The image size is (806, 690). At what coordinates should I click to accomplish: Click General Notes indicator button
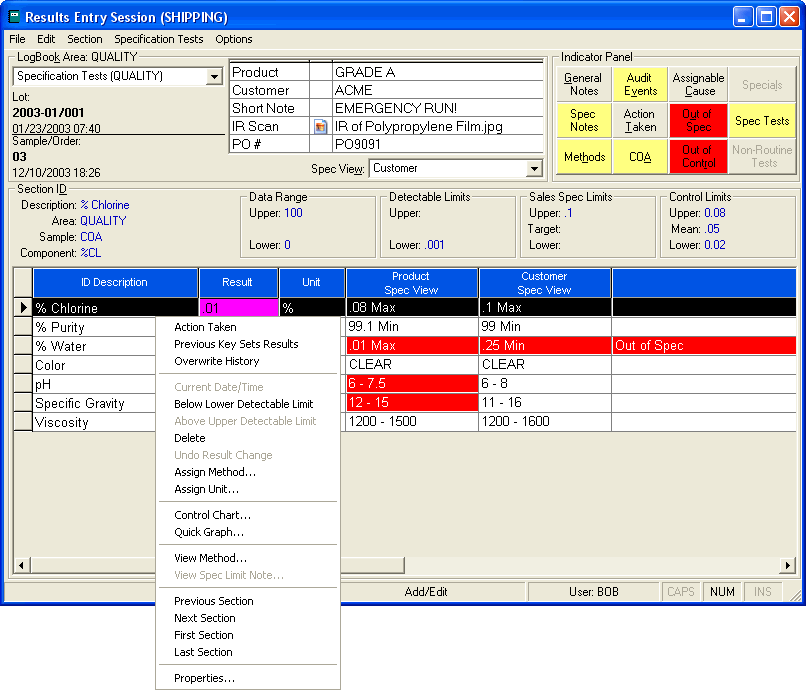pyautogui.click(x=584, y=84)
